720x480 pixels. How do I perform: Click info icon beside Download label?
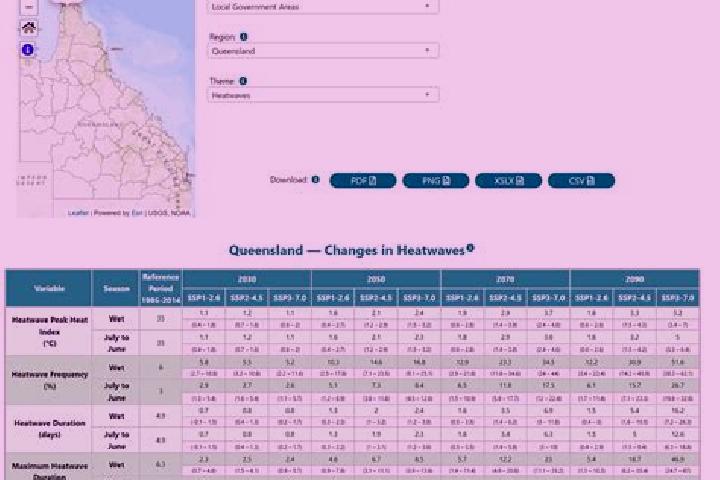pyautogui.click(x=315, y=180)
